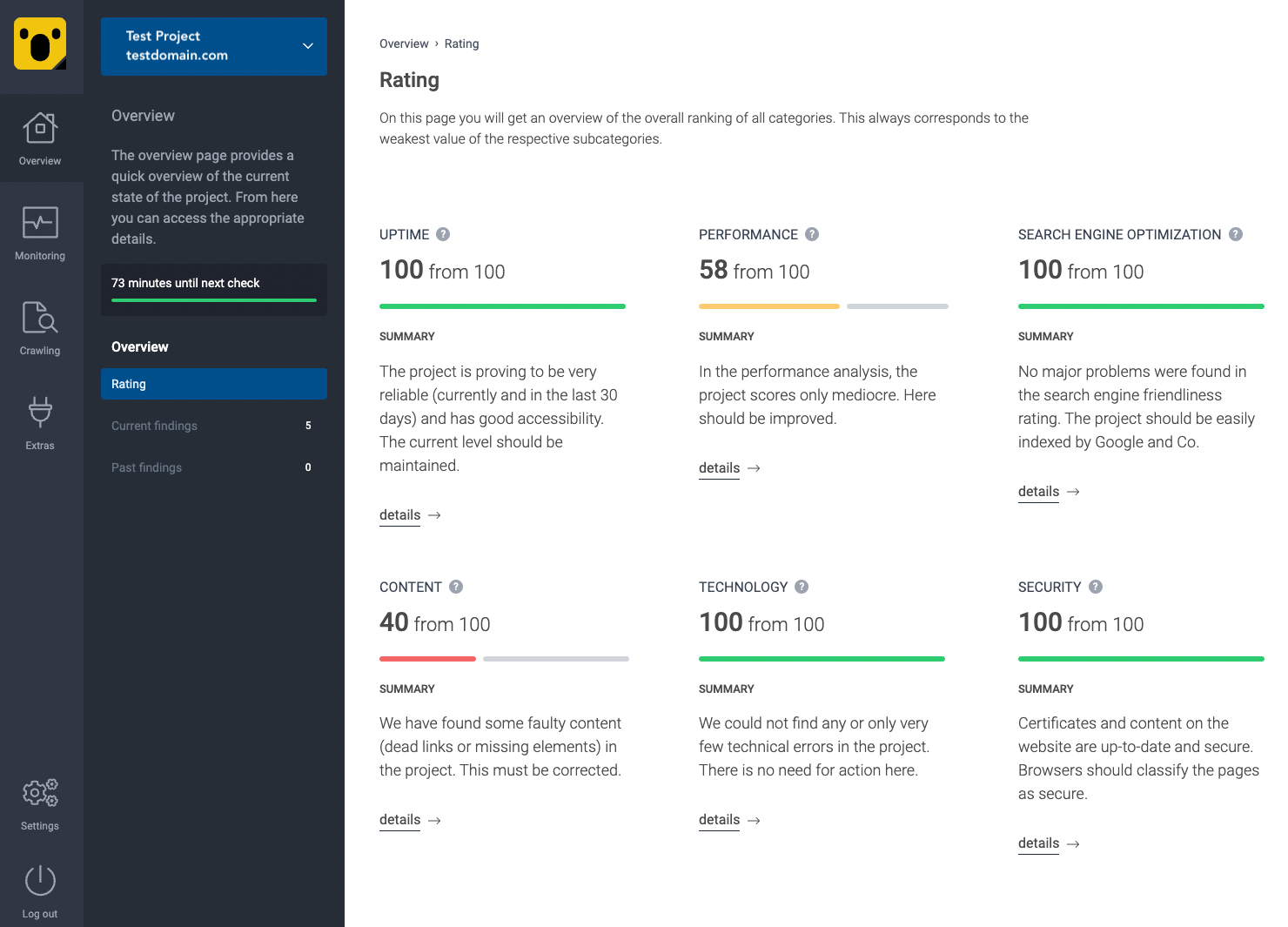Image resolution: width=1288 pixels, height=927 pixels.
Task: Click the Log out power icon
Action: pos(40,880)
